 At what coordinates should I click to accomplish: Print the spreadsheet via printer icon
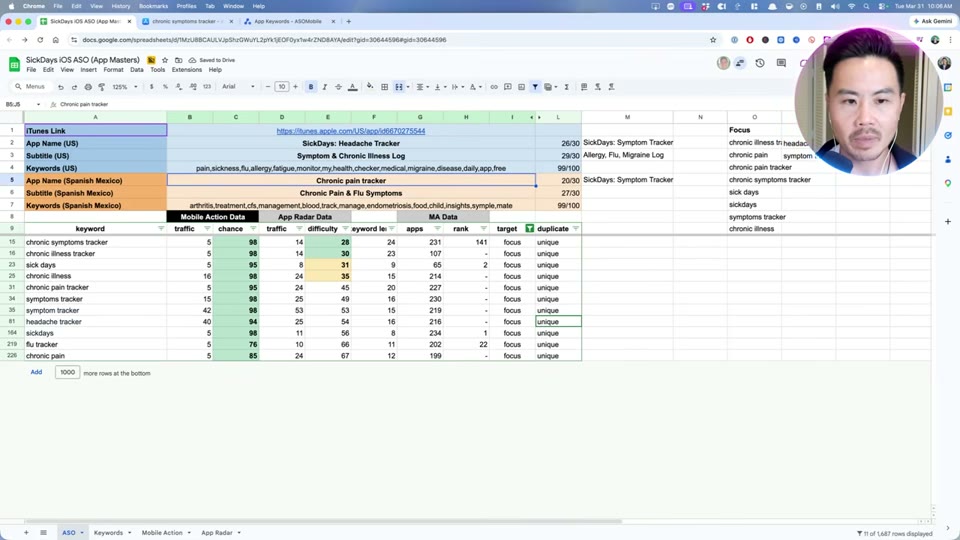(x=88, y=87)
